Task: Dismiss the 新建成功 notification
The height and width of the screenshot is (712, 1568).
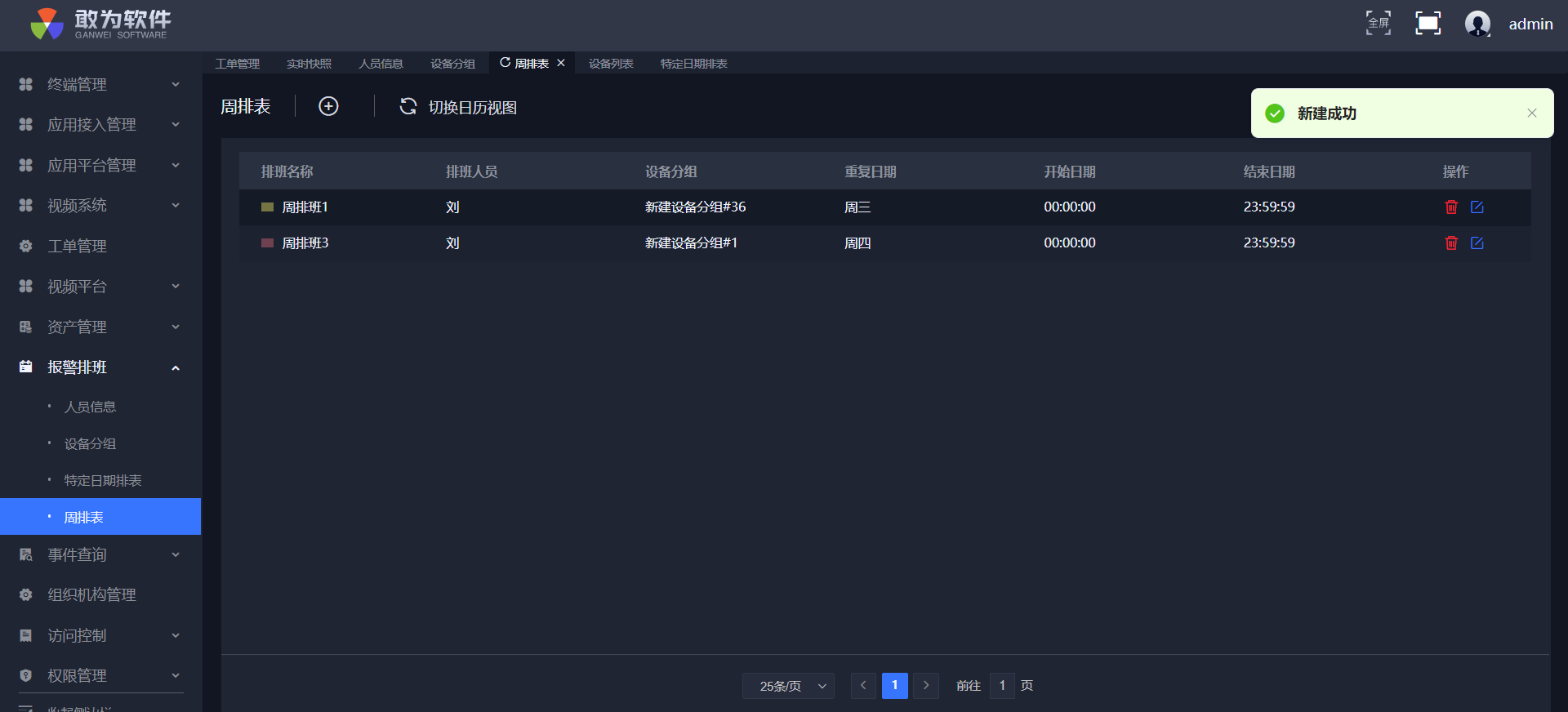Action: [x=1532, y=113]
